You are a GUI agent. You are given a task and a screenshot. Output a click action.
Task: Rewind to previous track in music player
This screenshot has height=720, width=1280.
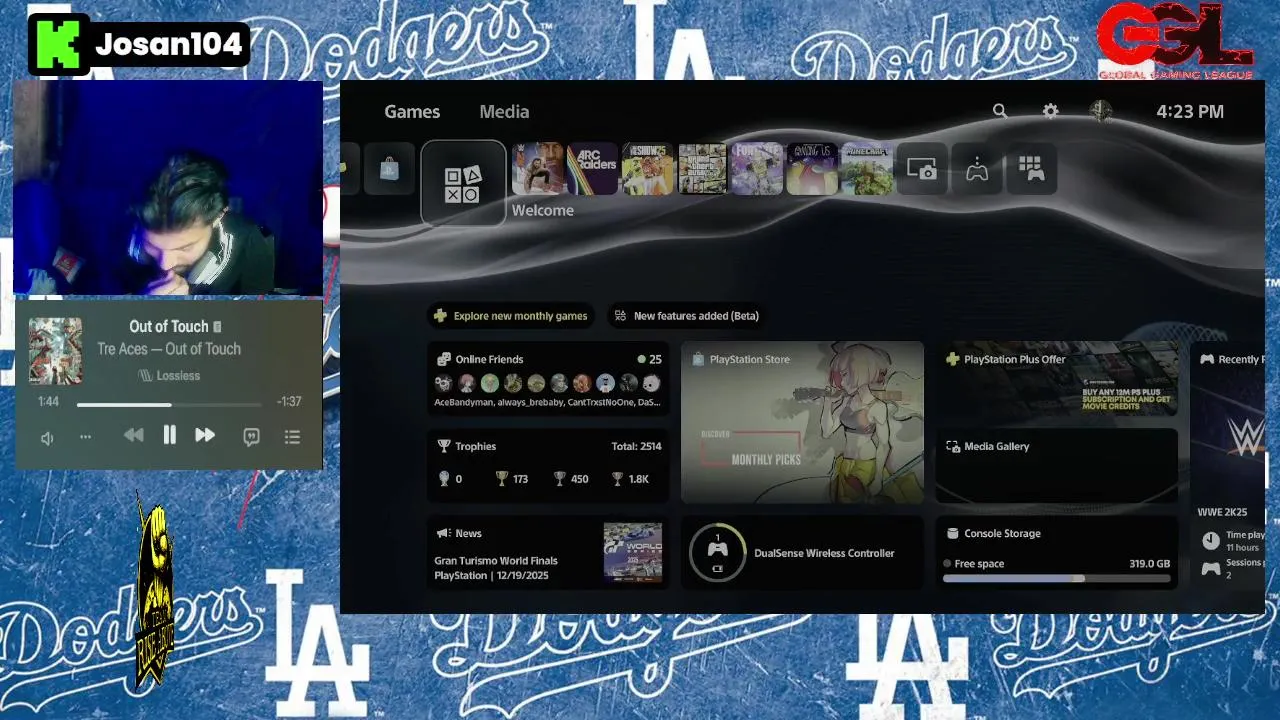133,435
